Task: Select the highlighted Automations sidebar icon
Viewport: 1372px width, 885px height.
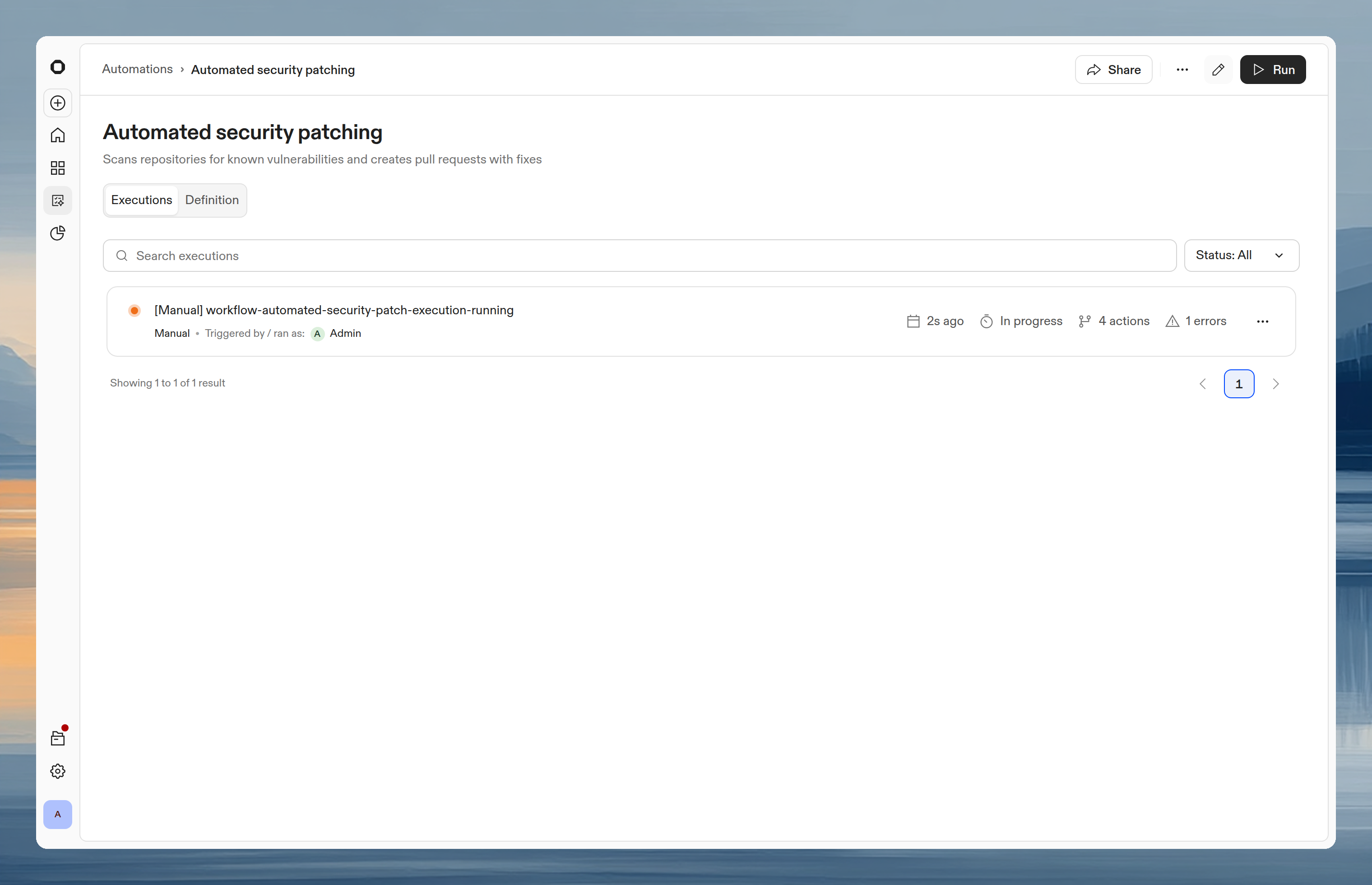Action: point(57,200)
